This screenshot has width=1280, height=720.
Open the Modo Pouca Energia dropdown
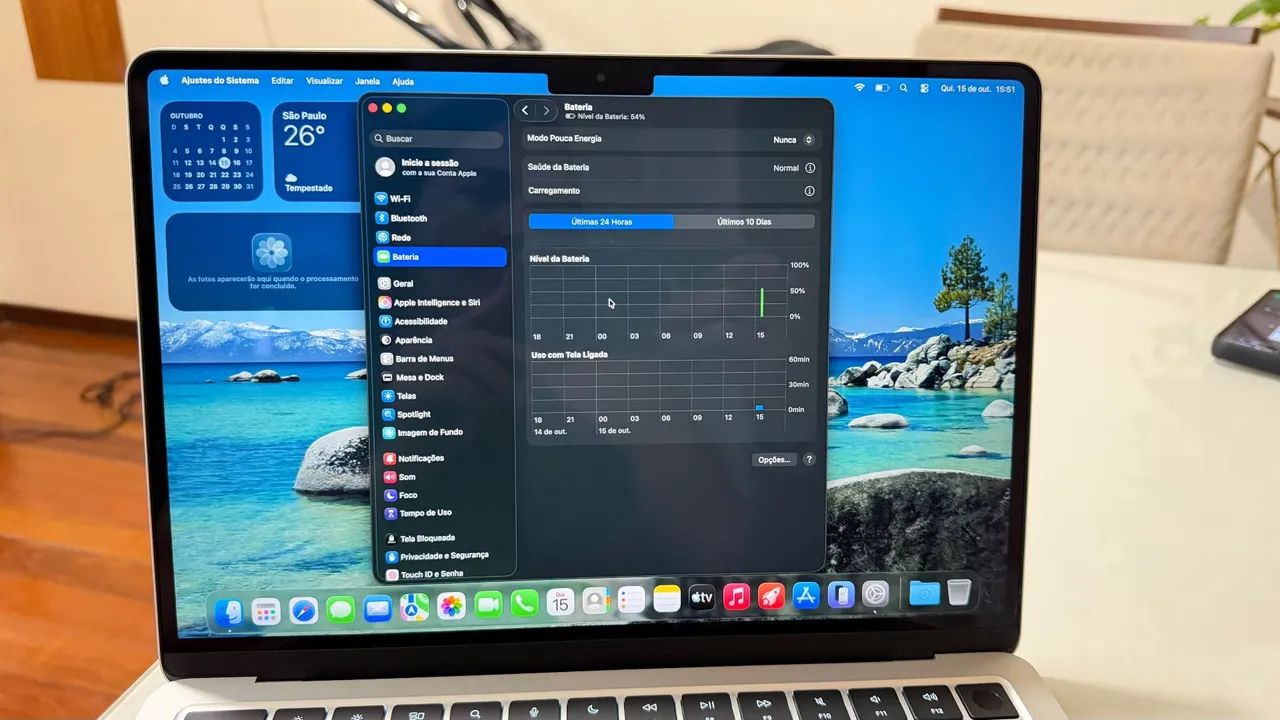[794, 140]
